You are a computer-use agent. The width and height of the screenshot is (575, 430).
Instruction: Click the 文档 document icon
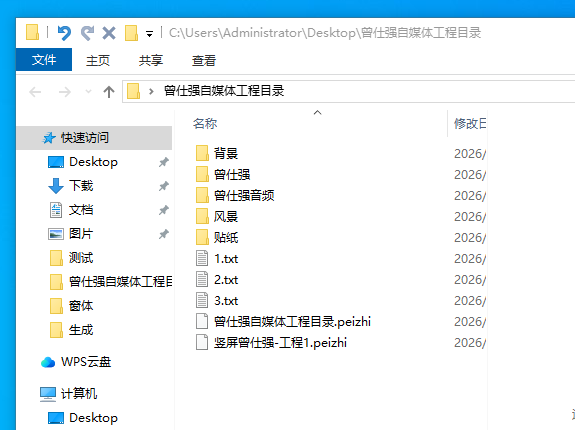coord(56,210)
